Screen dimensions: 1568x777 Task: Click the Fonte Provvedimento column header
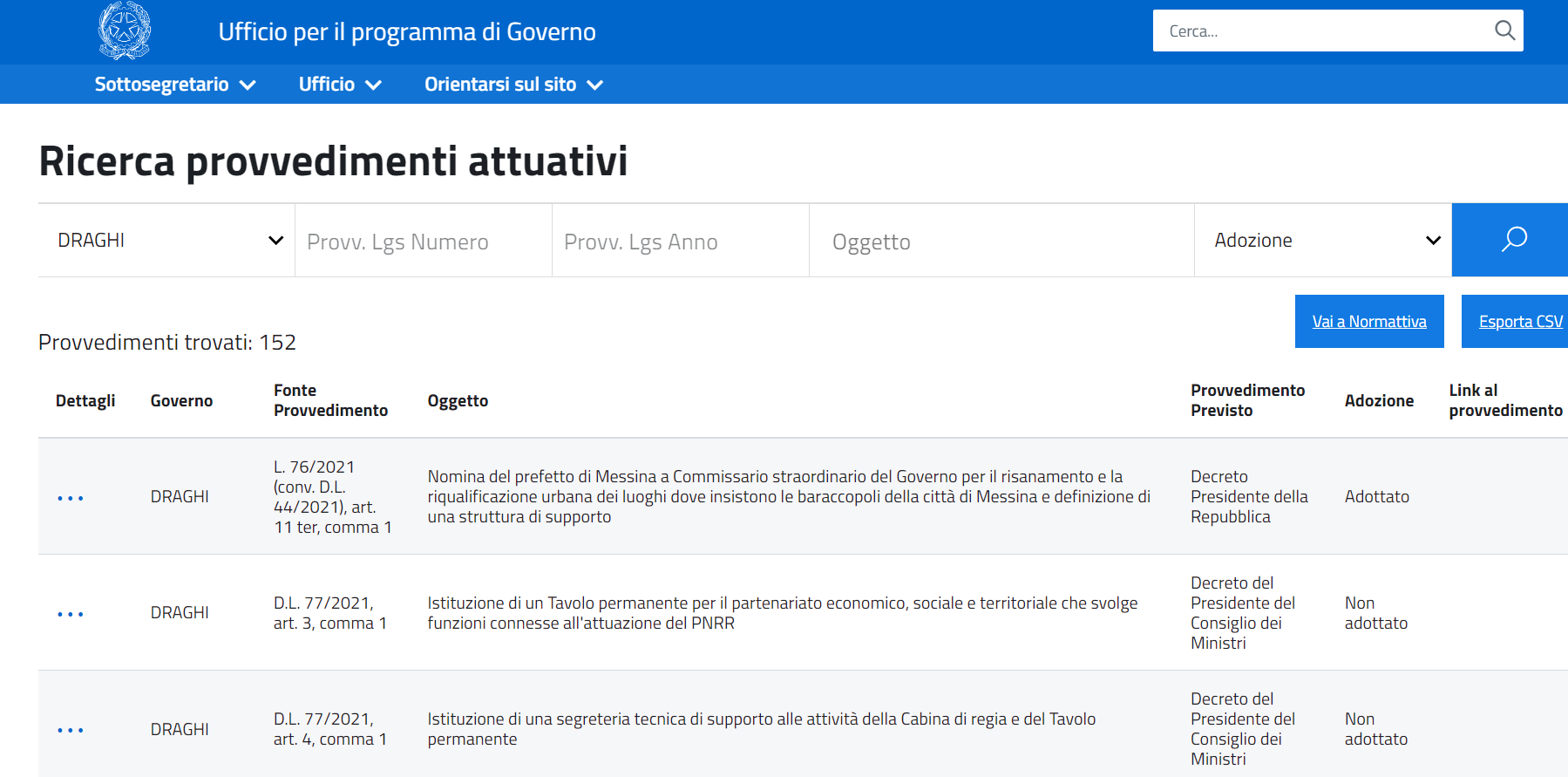pos(330,400)
